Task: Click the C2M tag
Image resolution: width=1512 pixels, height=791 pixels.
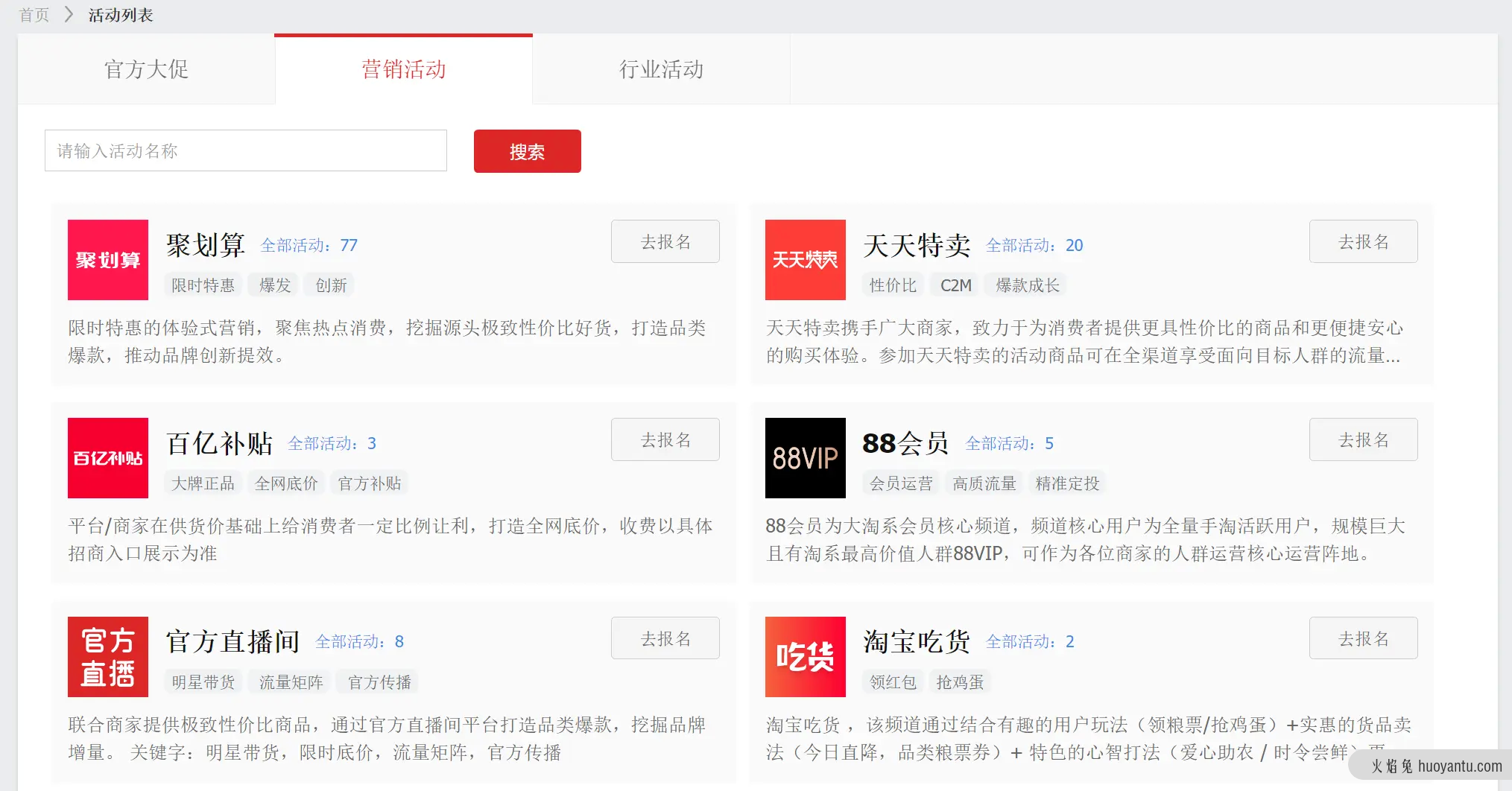Action: [956, 285]
